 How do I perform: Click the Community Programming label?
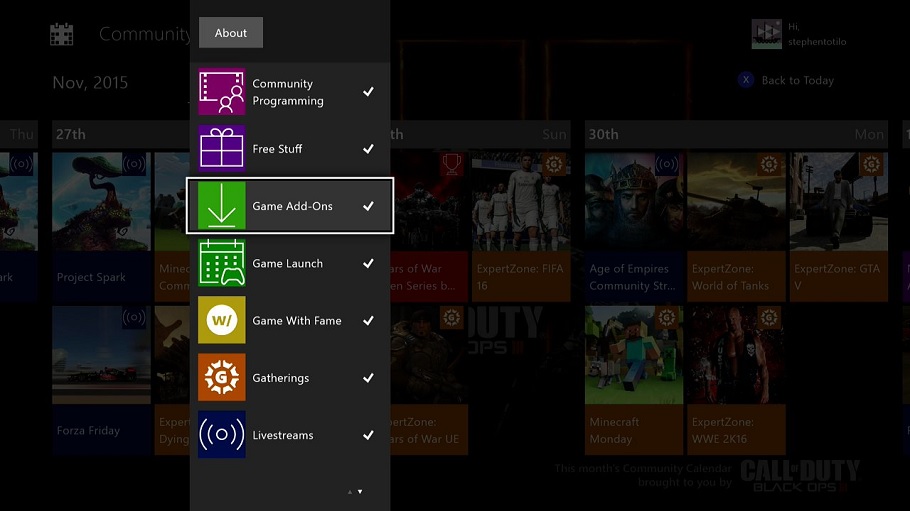tap(288, 92)
